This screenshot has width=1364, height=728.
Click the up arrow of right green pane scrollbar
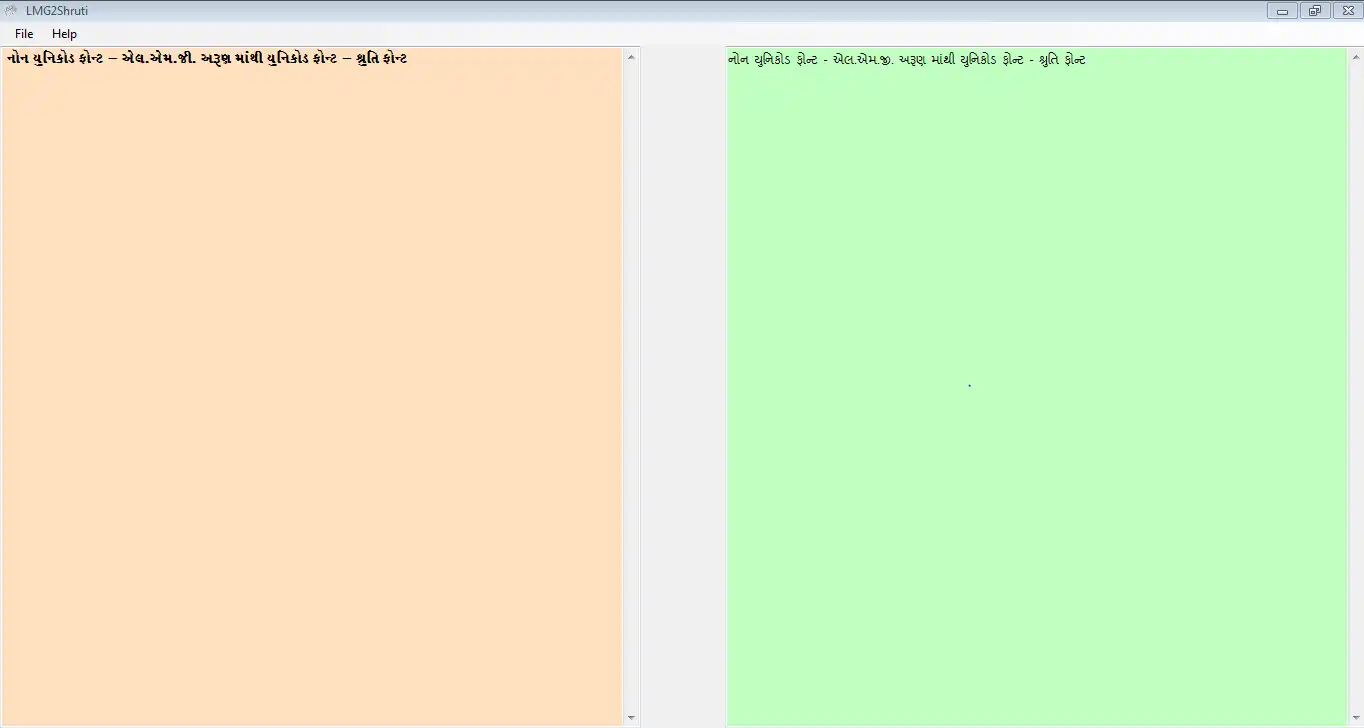tap(1355, 57)
